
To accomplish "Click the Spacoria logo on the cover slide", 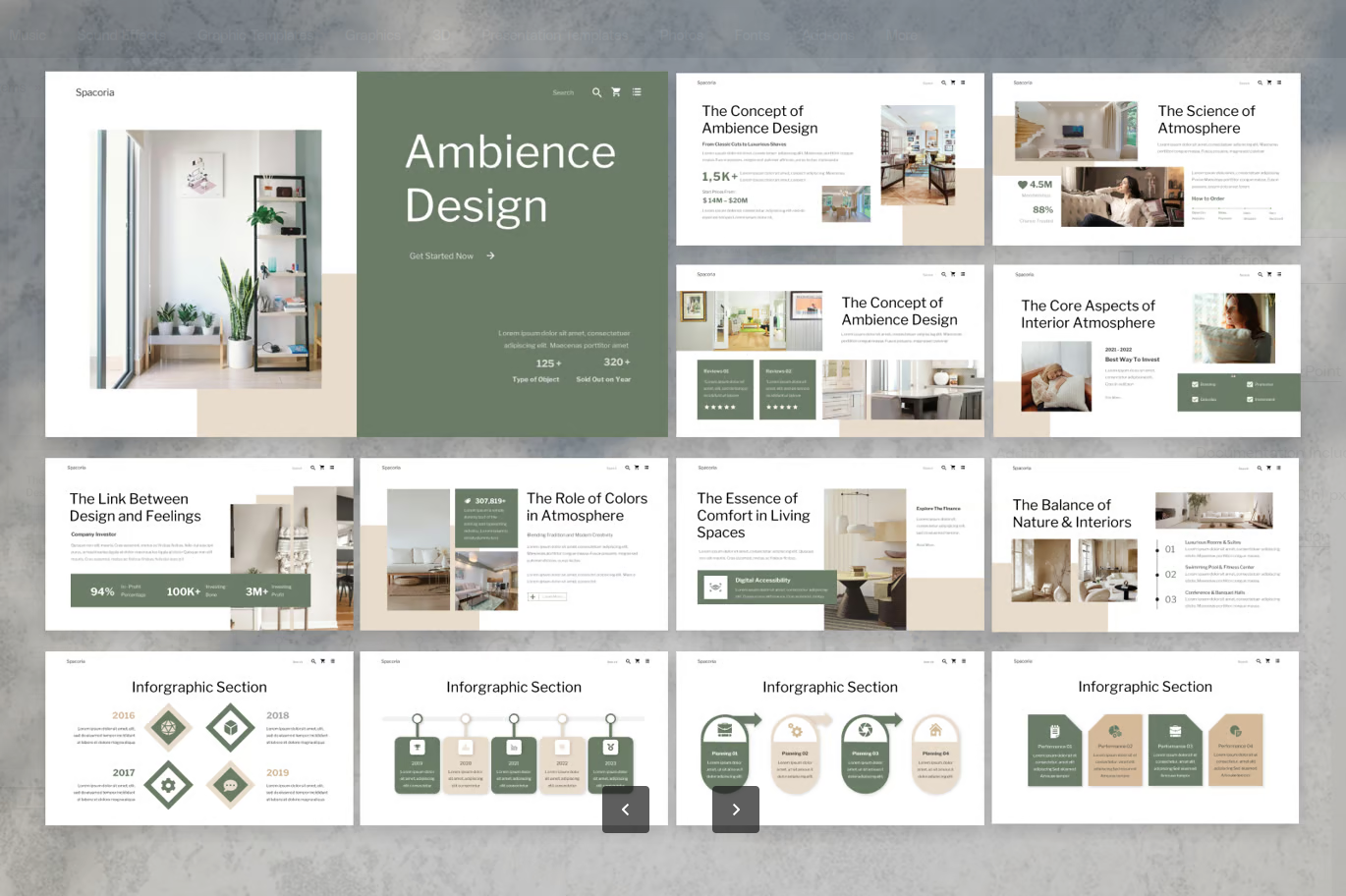I will pos(95,92).
